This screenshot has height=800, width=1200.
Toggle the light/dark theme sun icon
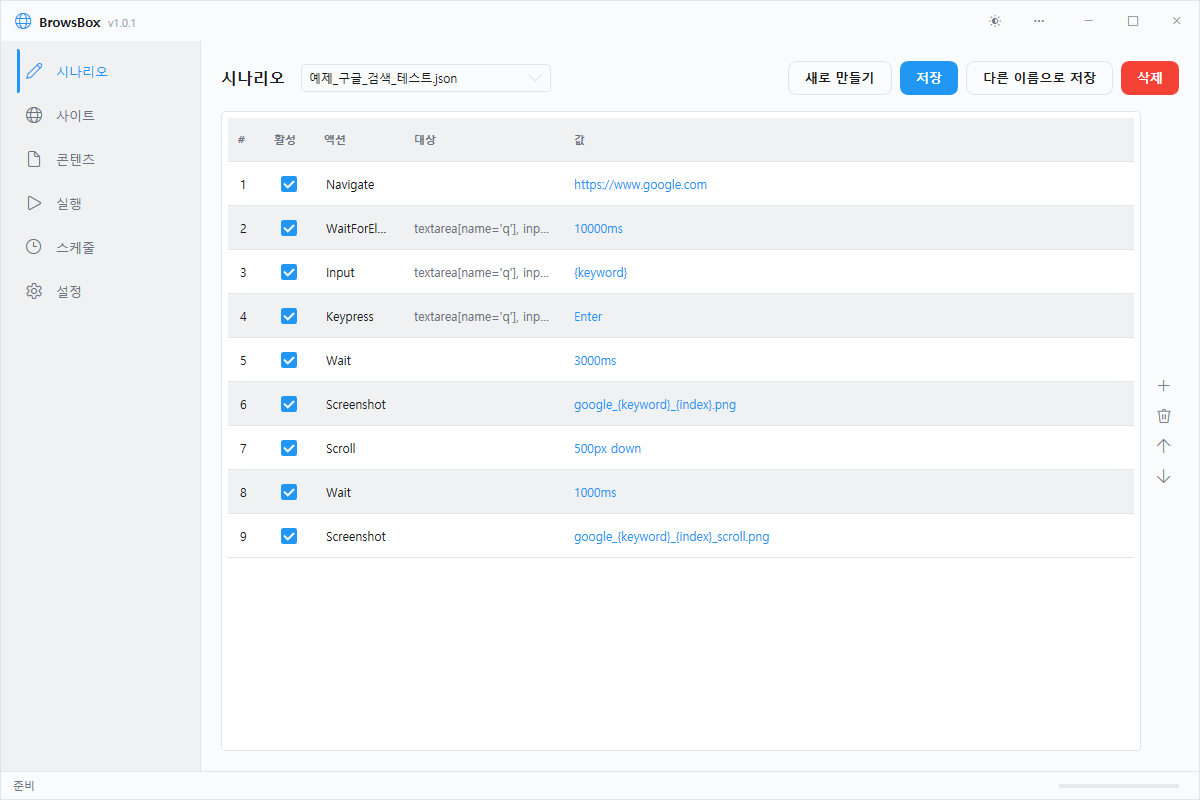[994, 21]
